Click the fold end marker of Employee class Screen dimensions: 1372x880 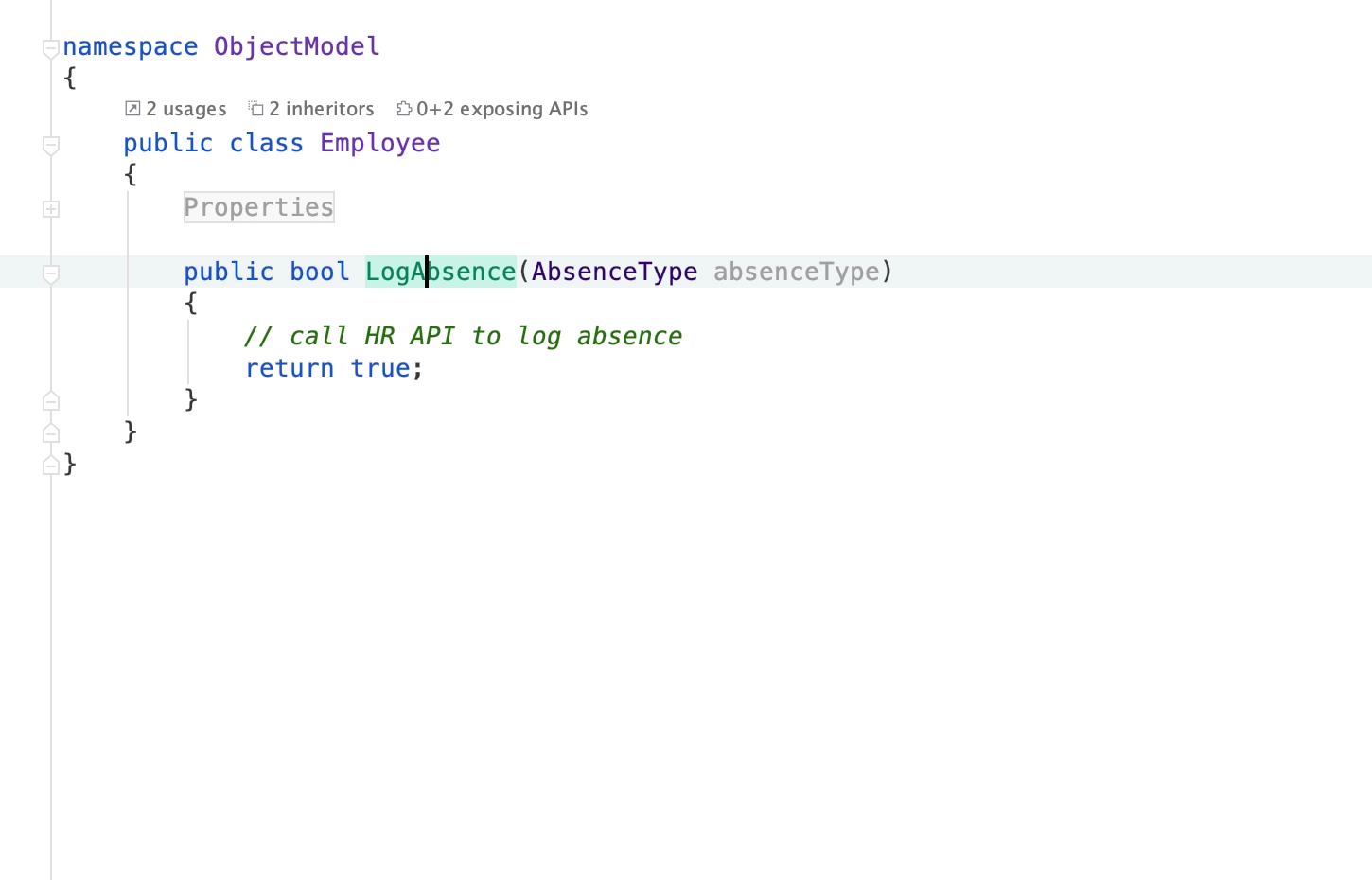pyautogui.click(x=51, y=433)
